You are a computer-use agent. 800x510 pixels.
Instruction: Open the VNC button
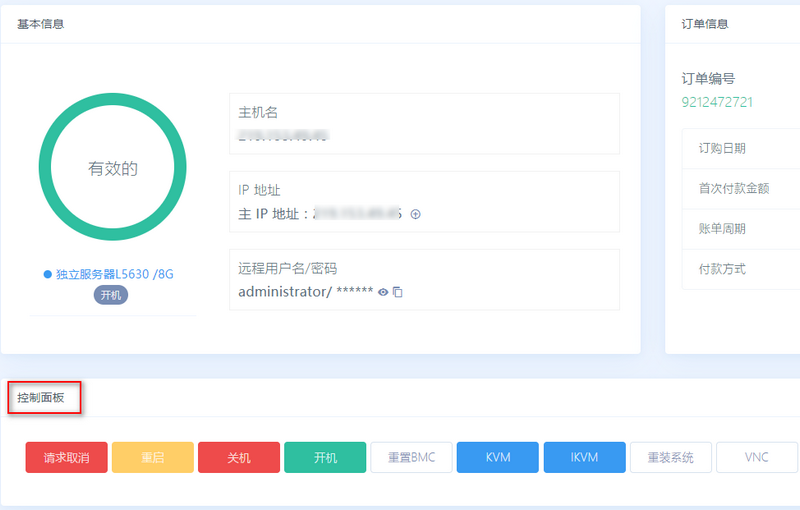click(757, 457)
